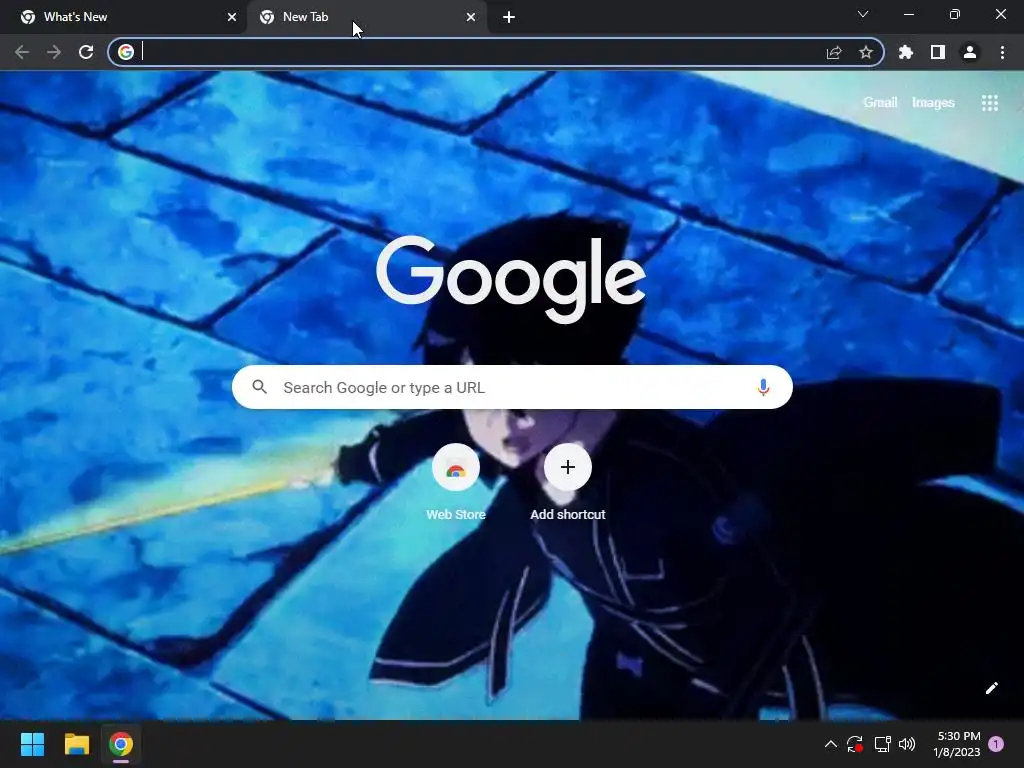Screen dimensions: 1024x768
Task: Switch to the What's New tab
Action: [123, 17]
